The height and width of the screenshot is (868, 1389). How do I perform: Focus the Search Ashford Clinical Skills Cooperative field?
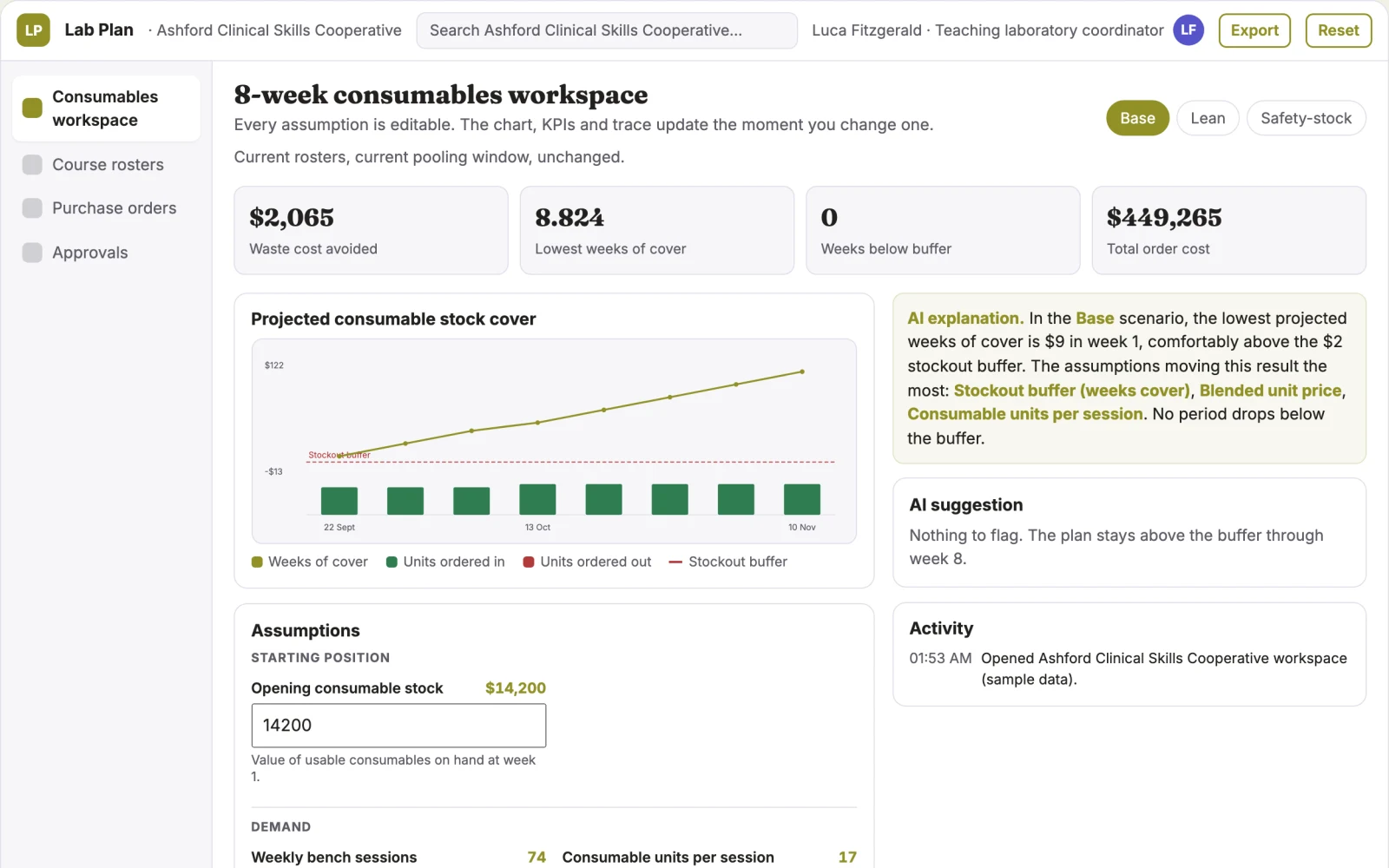(x=607, y=30)
